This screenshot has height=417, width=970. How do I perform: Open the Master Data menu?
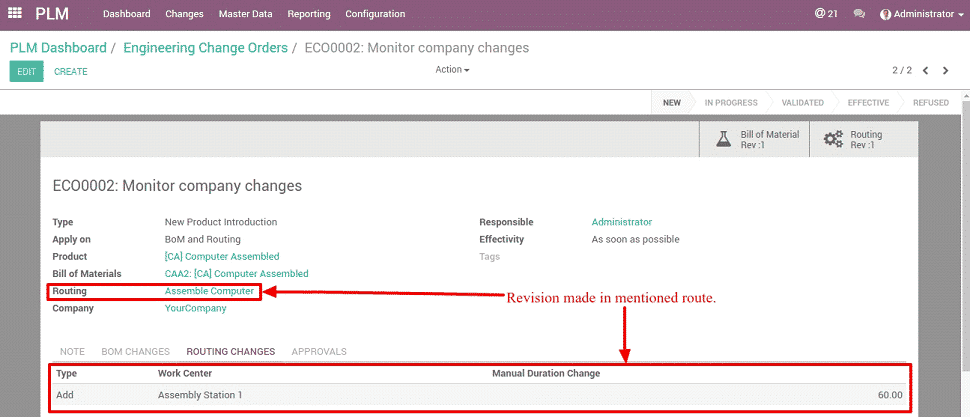[245, 14]
